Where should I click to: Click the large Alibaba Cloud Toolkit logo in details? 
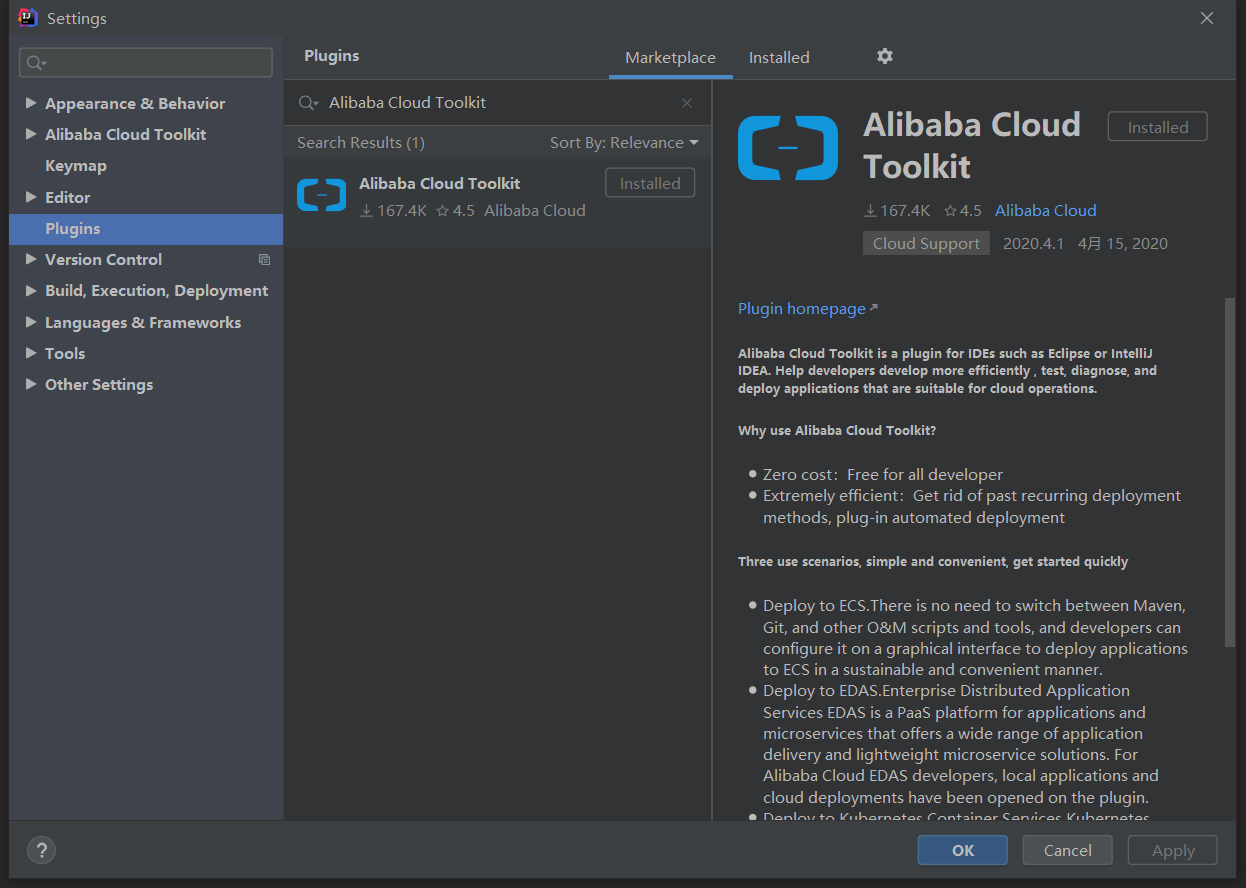click(x=788, y=148)
